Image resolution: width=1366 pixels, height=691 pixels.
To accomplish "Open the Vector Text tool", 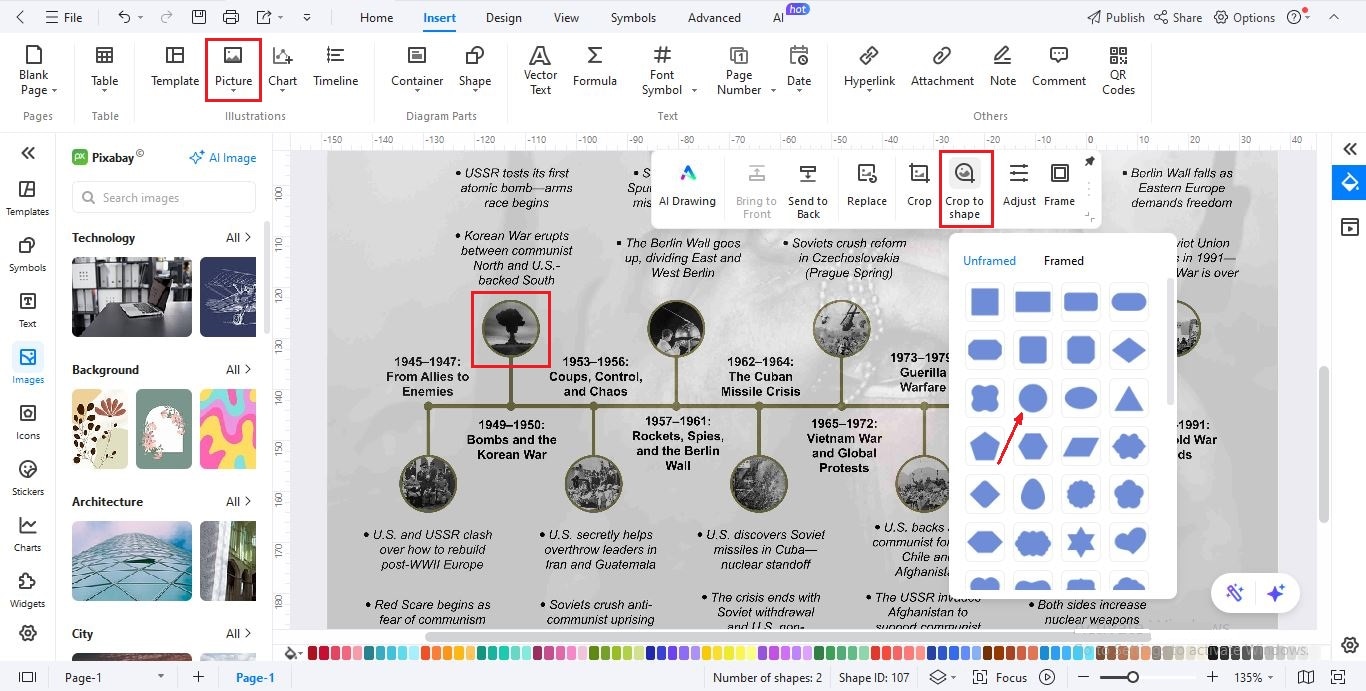I will click(x=540, y=70).
